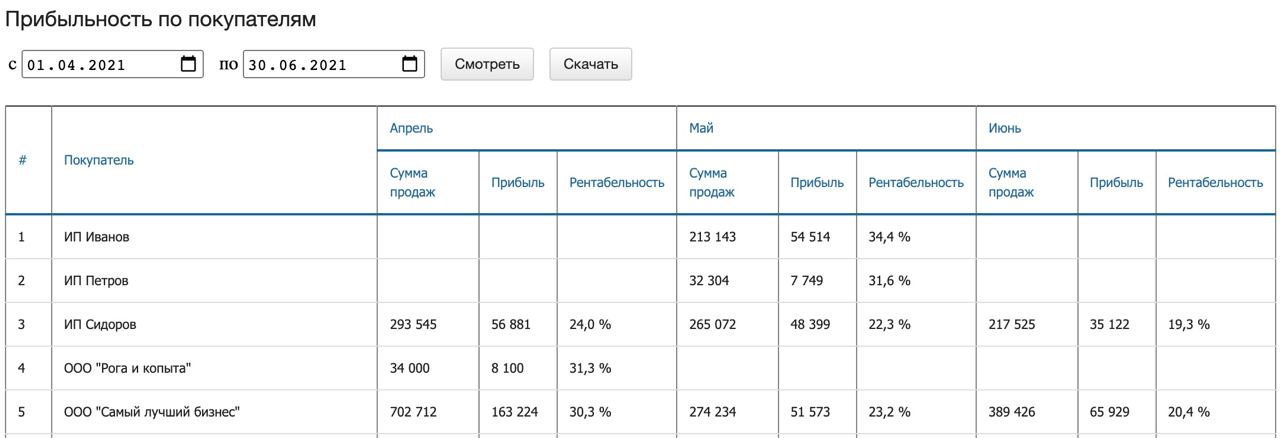Sort by June Прибыль header

[x=1116, y=183]
